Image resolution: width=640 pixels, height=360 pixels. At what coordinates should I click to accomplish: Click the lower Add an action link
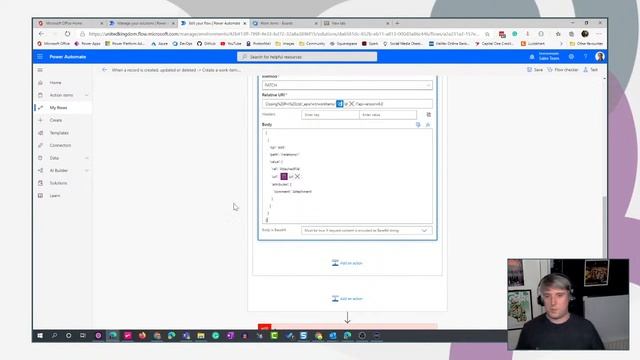click(x=347, y=299)
